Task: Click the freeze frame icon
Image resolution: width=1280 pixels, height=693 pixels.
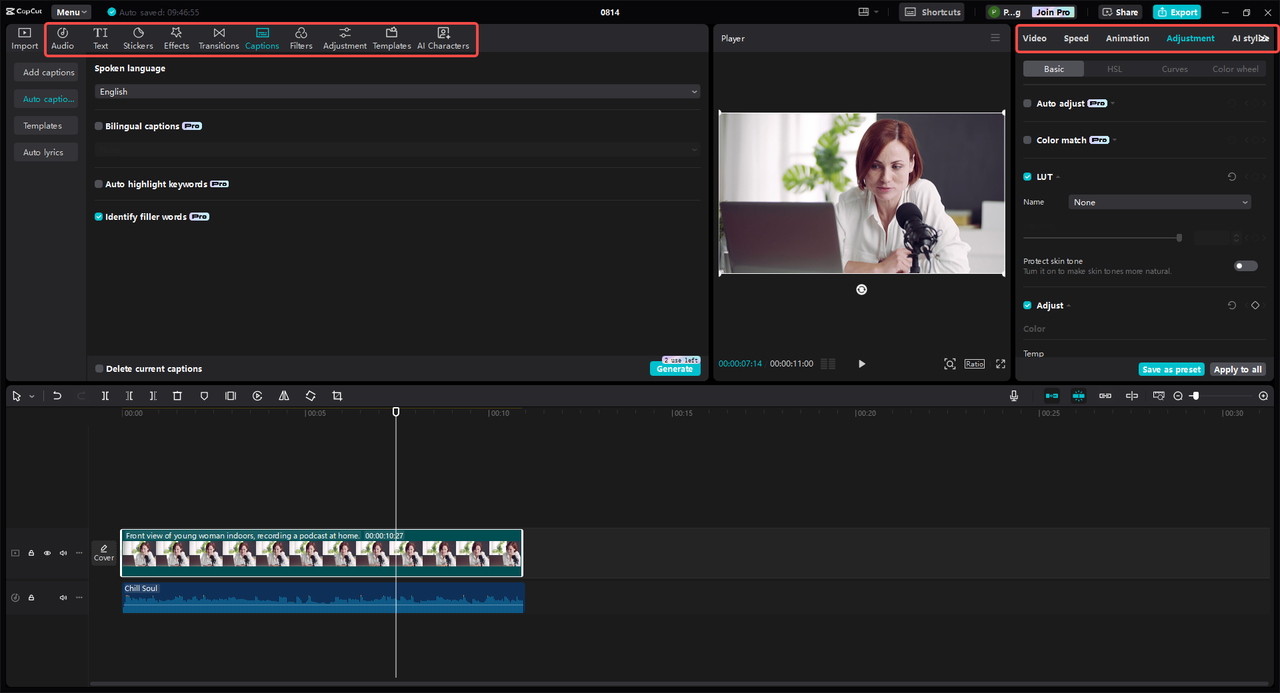Action: (x=230, y=396)
